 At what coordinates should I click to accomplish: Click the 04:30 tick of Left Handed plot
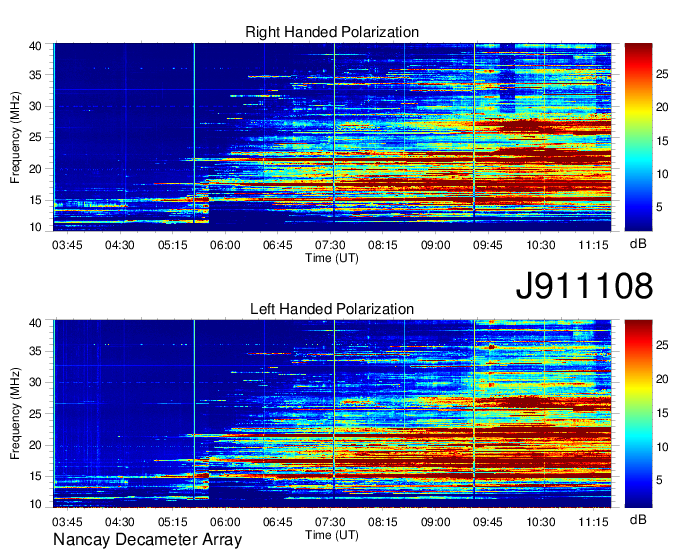pos(120,522)
